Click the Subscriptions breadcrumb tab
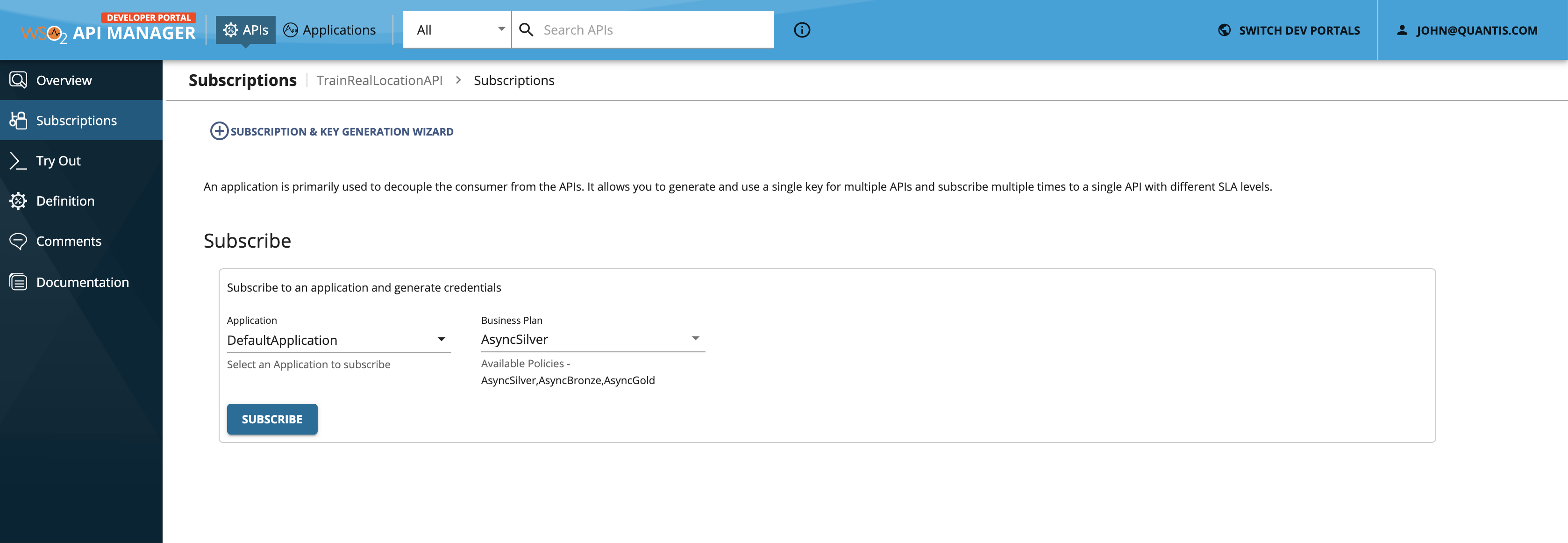Screen dimensions: 1568x543 pyautogui.click(x=514, y=79)
